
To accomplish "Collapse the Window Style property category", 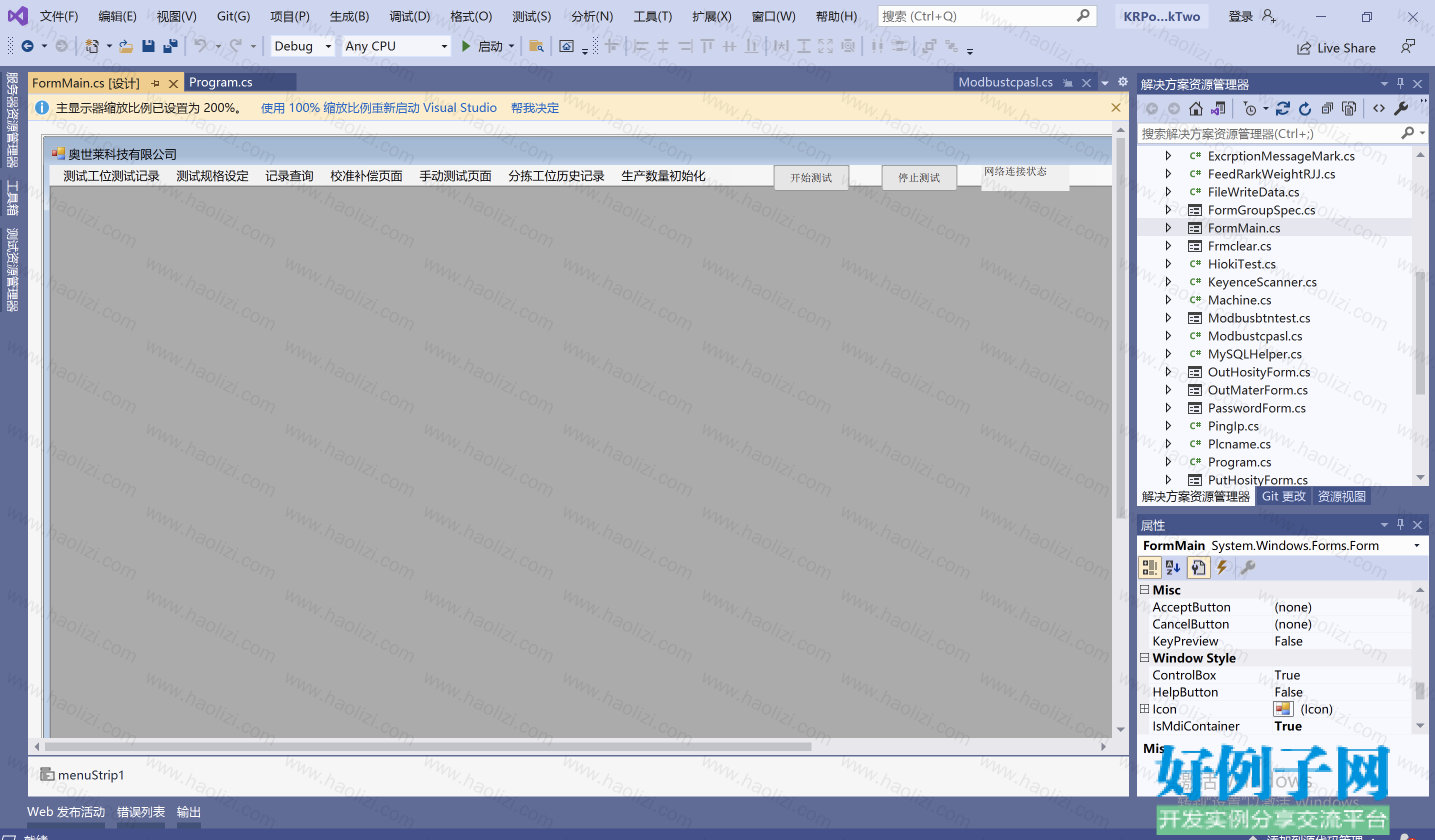I will click(x=1144, y=657).
